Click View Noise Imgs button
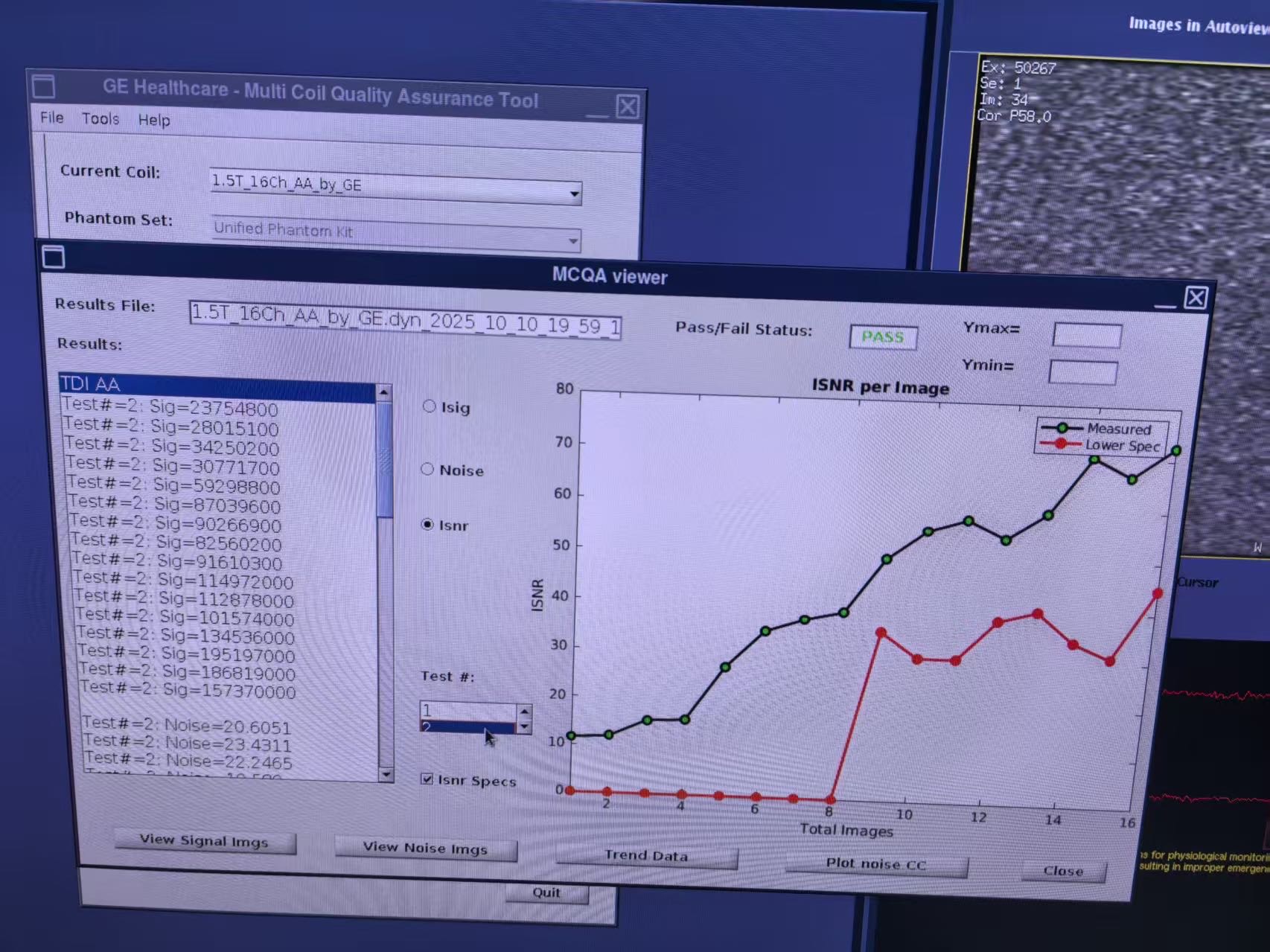The height and width of the screenshot is (952, 1270). 425,848
